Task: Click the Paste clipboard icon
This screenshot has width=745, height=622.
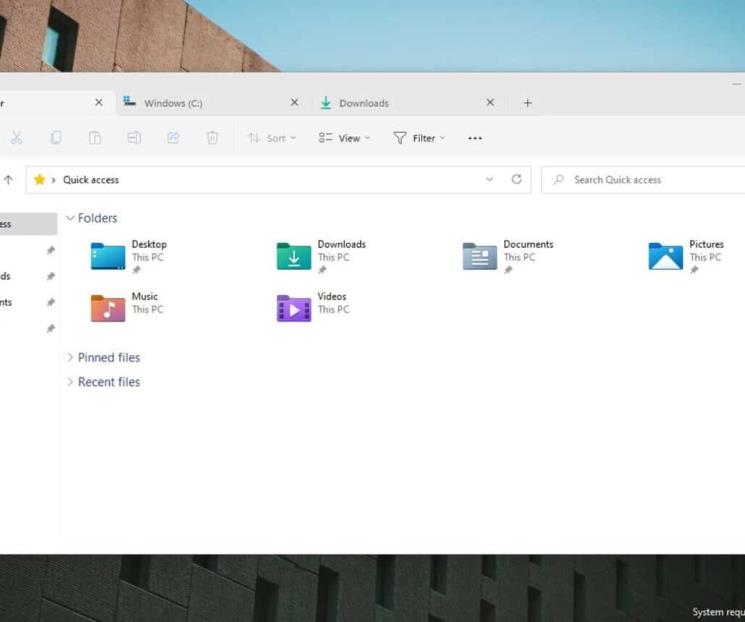Action: point(95,138)
